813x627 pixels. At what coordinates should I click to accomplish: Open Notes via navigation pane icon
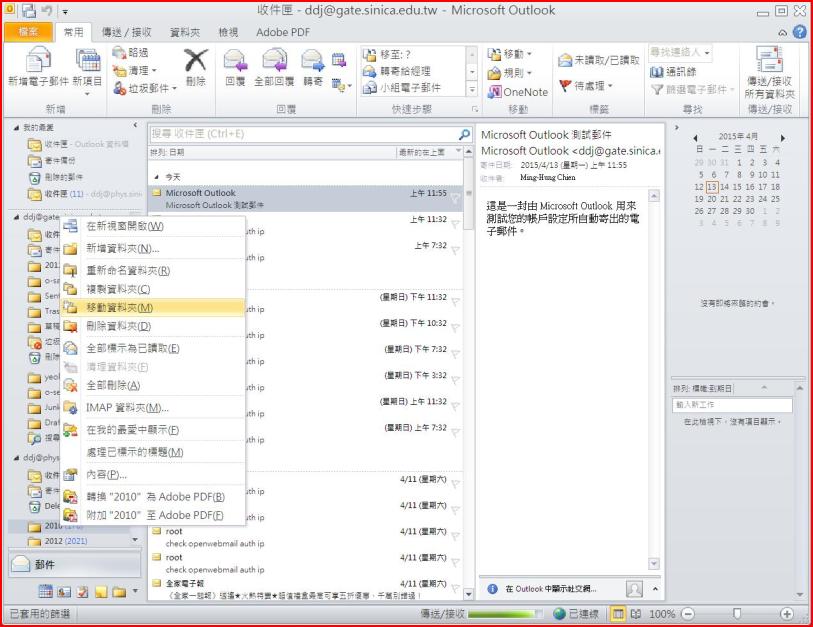coord(101,591)
